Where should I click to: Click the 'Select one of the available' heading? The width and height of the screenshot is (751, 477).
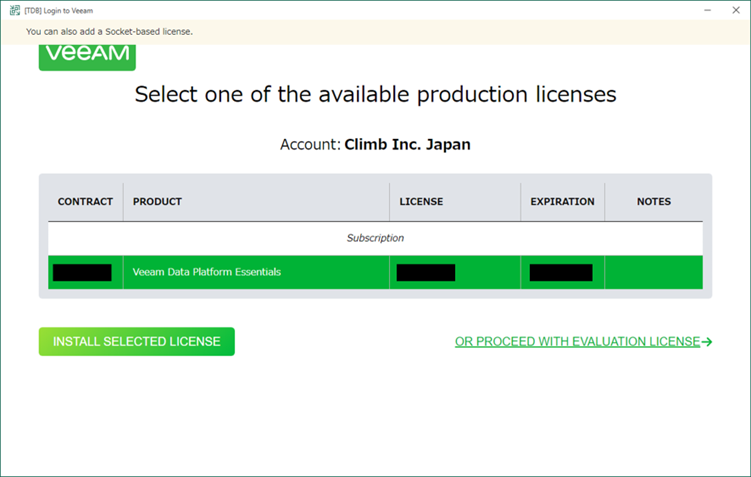[x=375, y=95]
